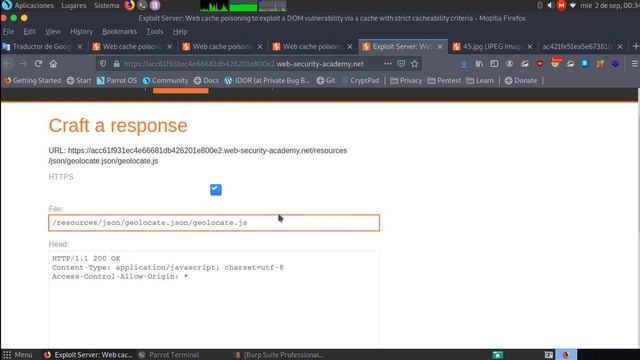Open the Community bookmark
Viewport: 640px width, 360px height.
(165, 81)
